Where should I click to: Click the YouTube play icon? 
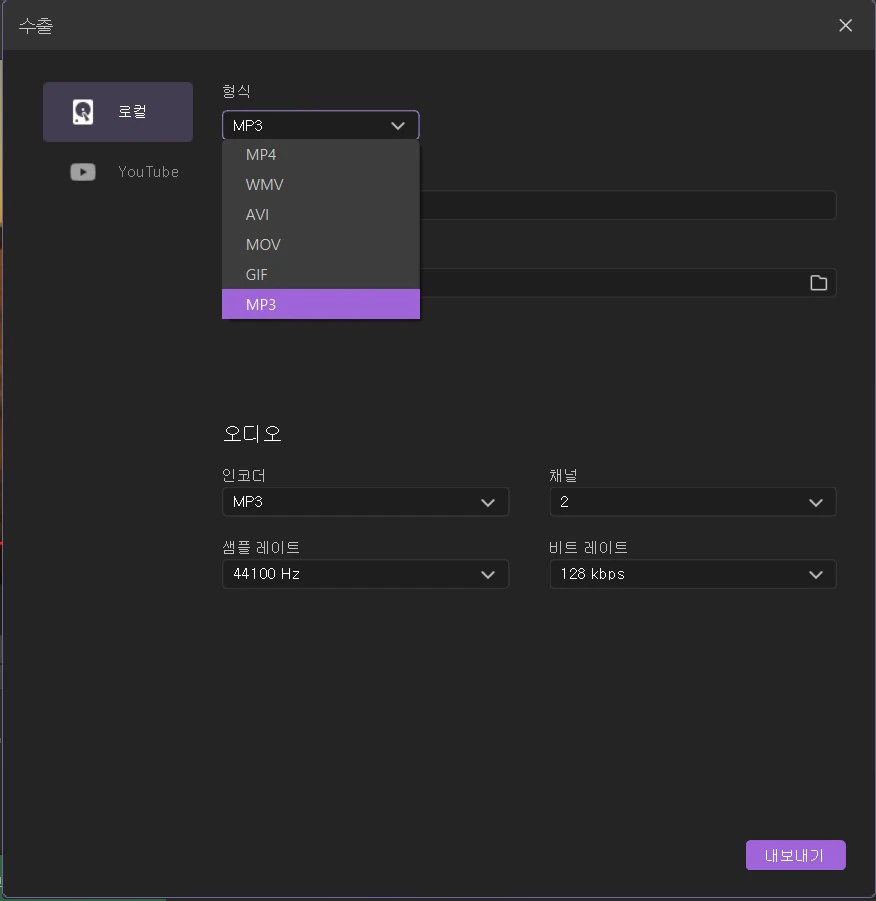point(83,172)
